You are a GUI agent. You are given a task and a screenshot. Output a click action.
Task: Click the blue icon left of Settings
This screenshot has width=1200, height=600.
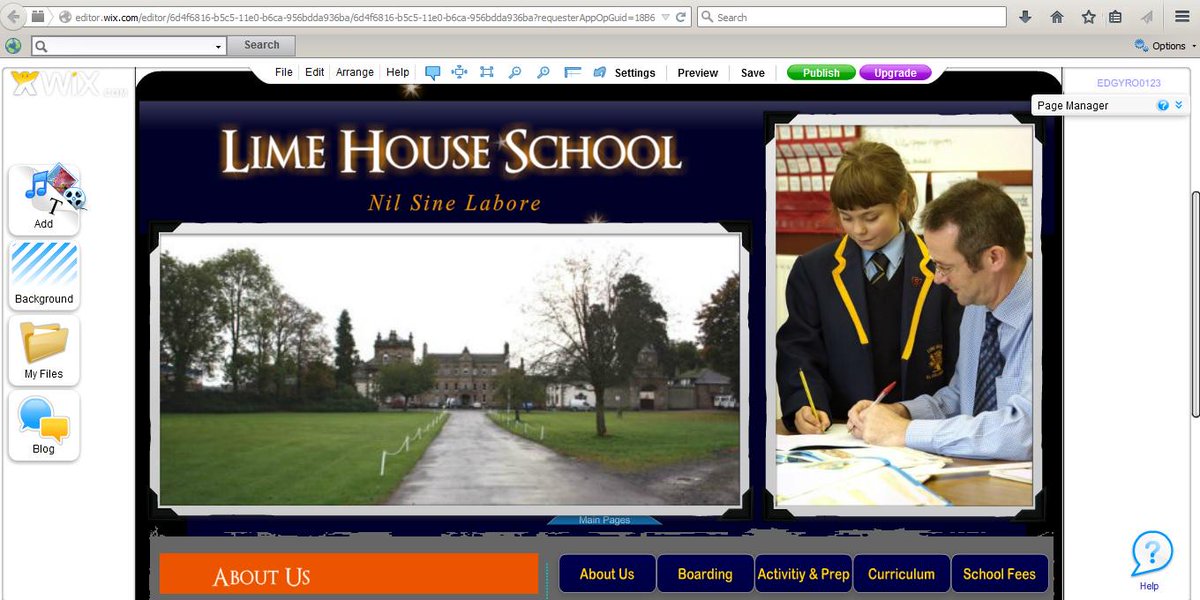click(x=600, y=72)
